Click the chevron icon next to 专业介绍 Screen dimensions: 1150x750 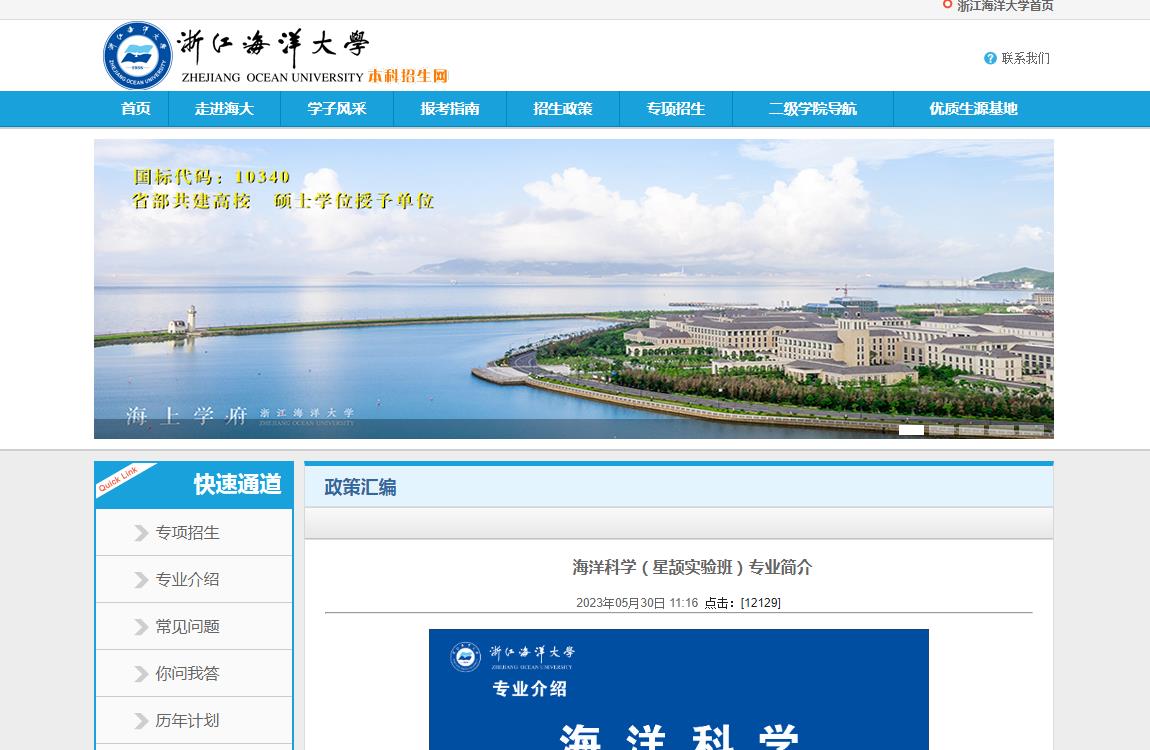pos(141,580)
